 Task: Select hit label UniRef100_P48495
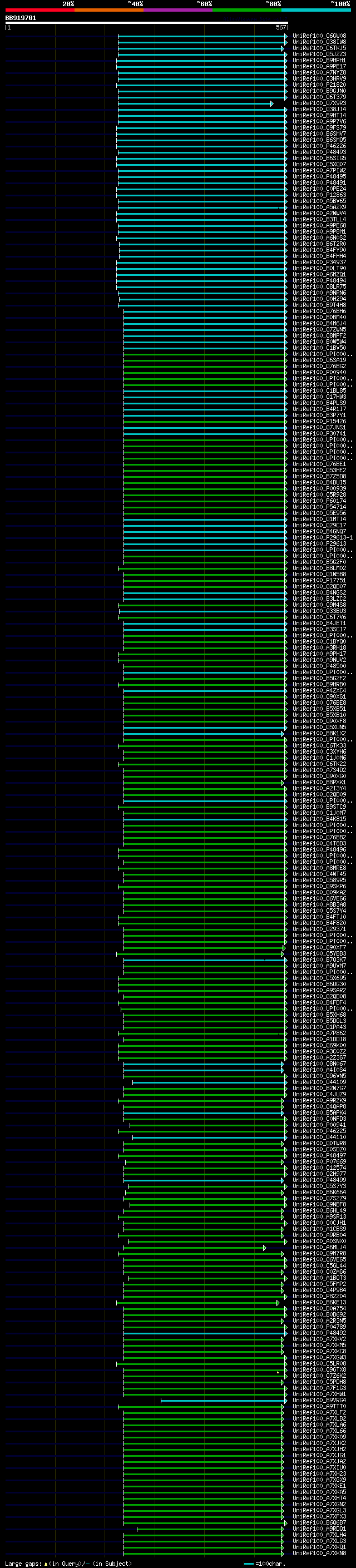(319, 176)
